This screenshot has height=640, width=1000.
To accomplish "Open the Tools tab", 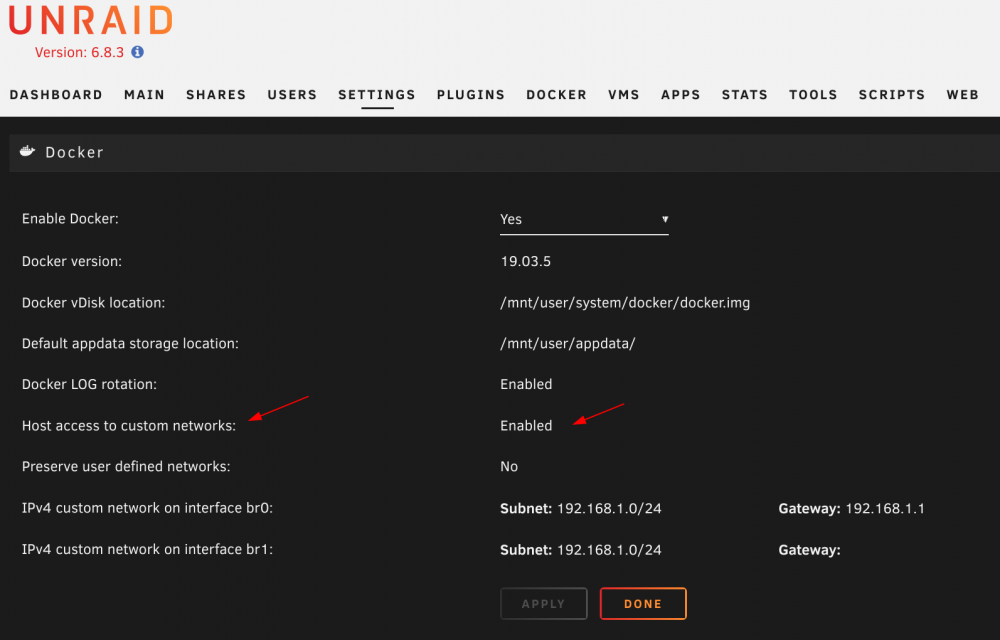I will coord(813,95).
